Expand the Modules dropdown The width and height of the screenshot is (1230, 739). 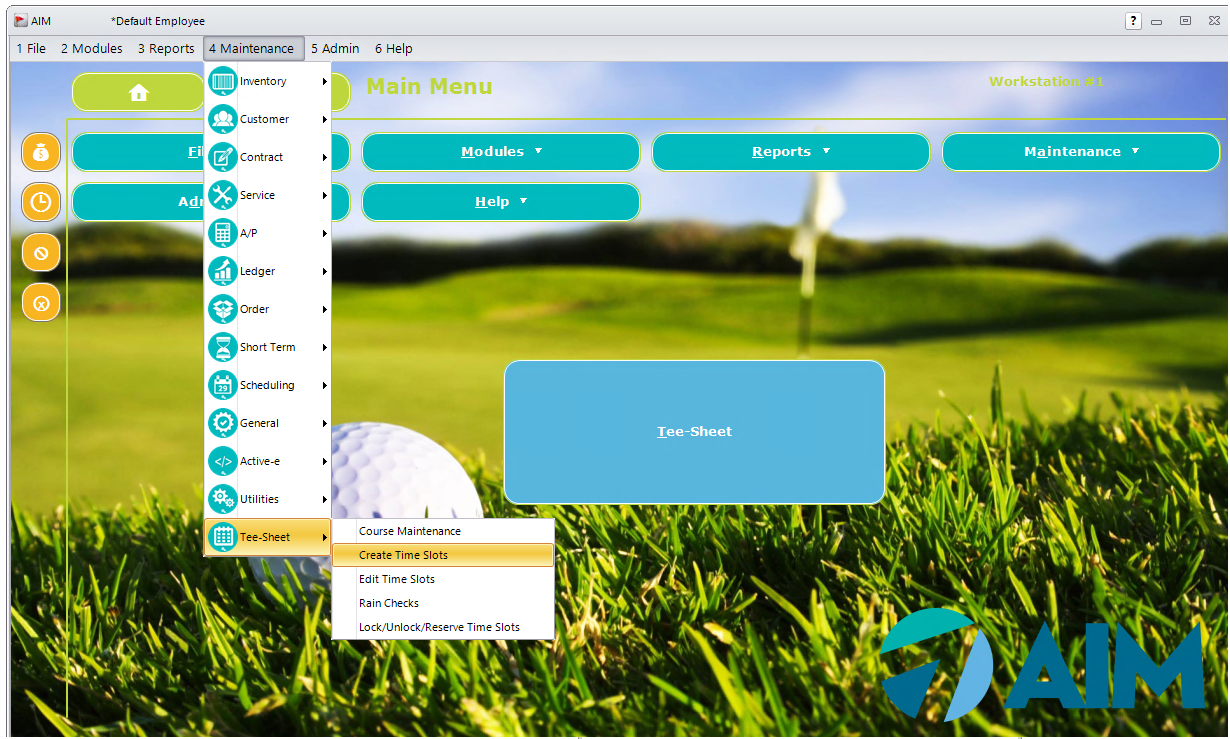500,152
